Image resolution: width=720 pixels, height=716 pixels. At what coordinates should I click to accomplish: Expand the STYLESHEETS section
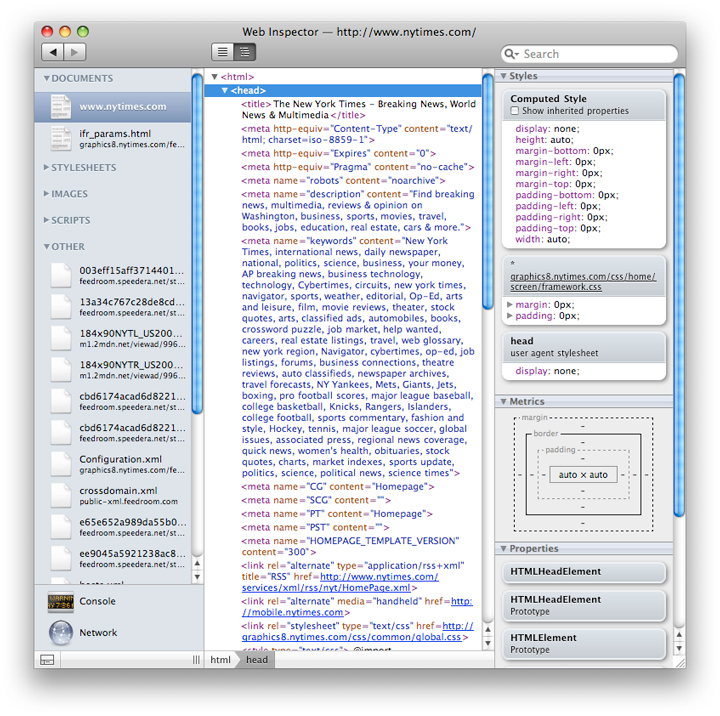click(x=46, y=168)
